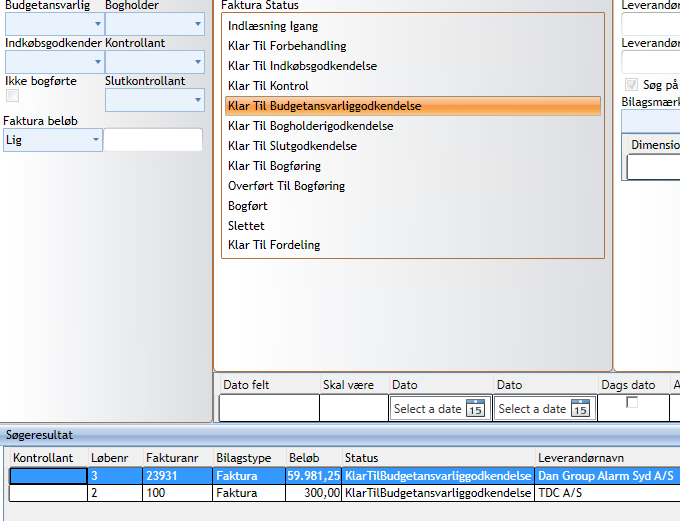Sort results by Kontrollant column header
The height and width of the screenshot is (521, 680).
click(x=49, y=458)
